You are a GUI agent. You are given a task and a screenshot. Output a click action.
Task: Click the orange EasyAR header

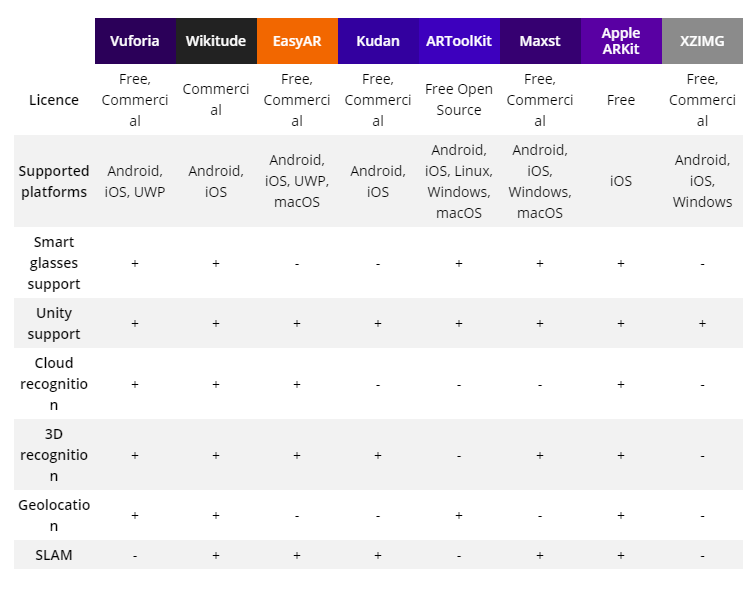point(298,41)
